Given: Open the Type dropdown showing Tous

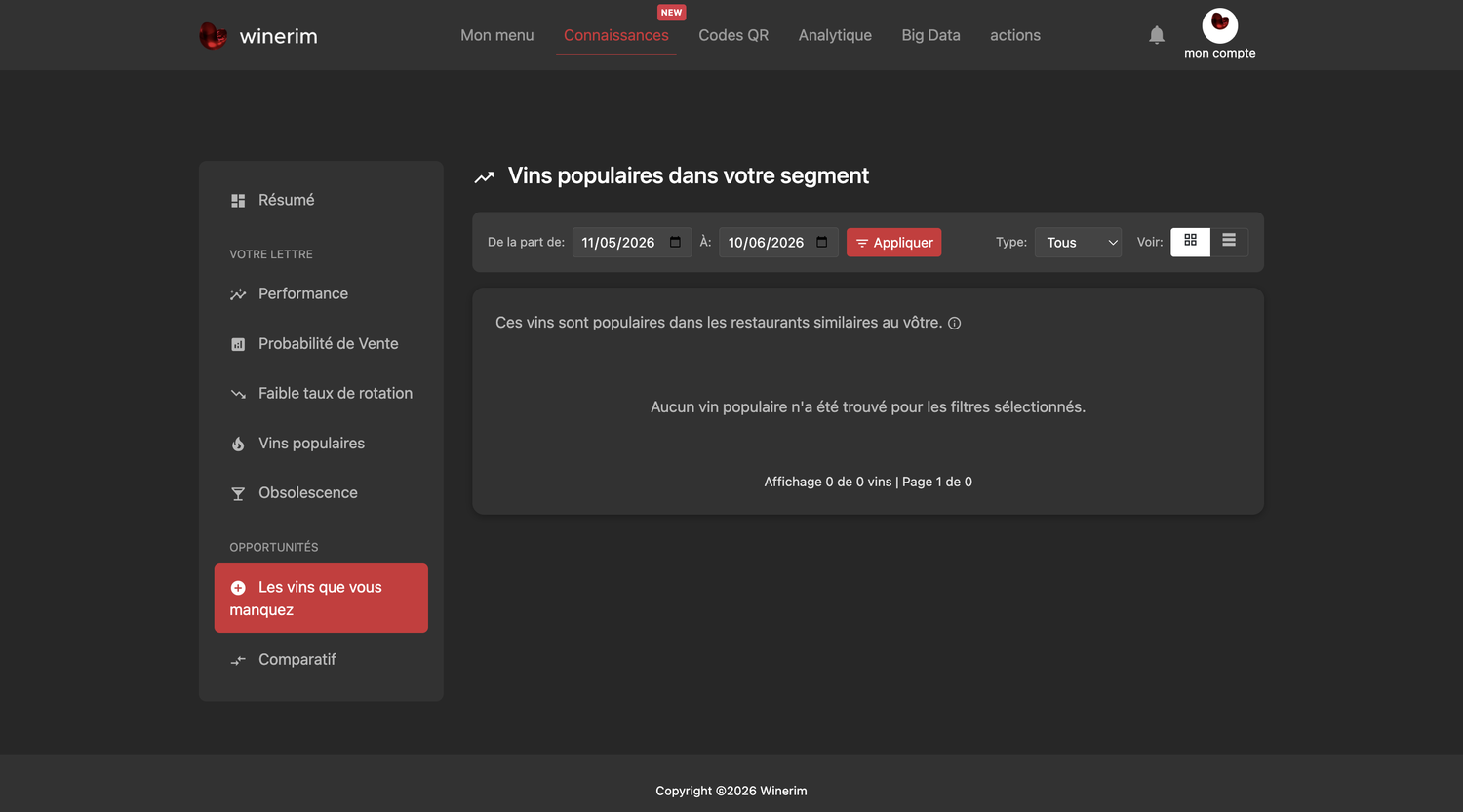Looking at the screenshot, I should [1079, 242].
